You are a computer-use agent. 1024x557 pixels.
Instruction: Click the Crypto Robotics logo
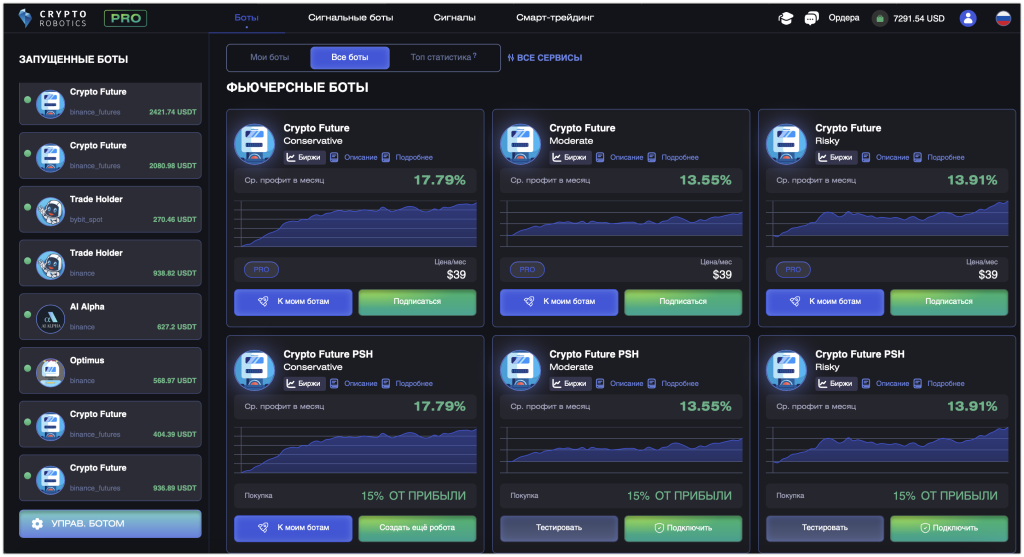point(52,18)
